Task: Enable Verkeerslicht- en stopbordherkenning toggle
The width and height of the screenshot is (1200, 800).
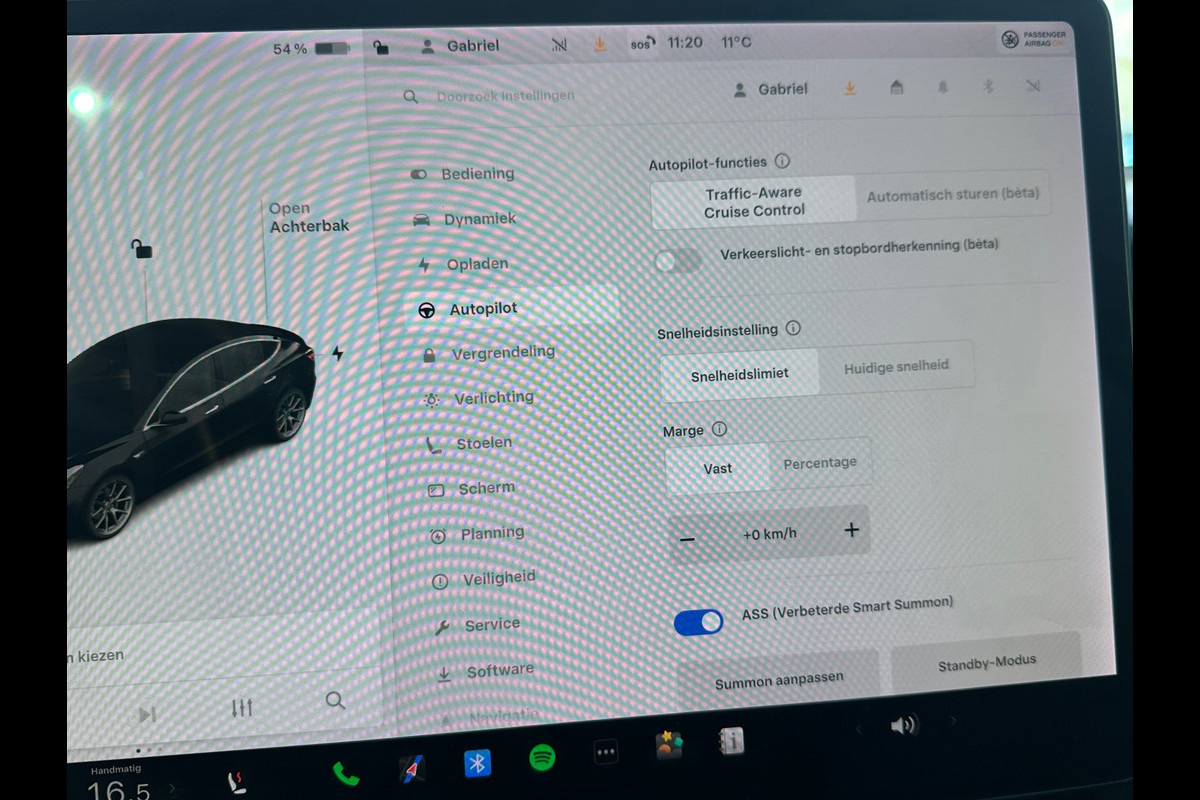Action: pyautogui.click(x=678, y=261)
